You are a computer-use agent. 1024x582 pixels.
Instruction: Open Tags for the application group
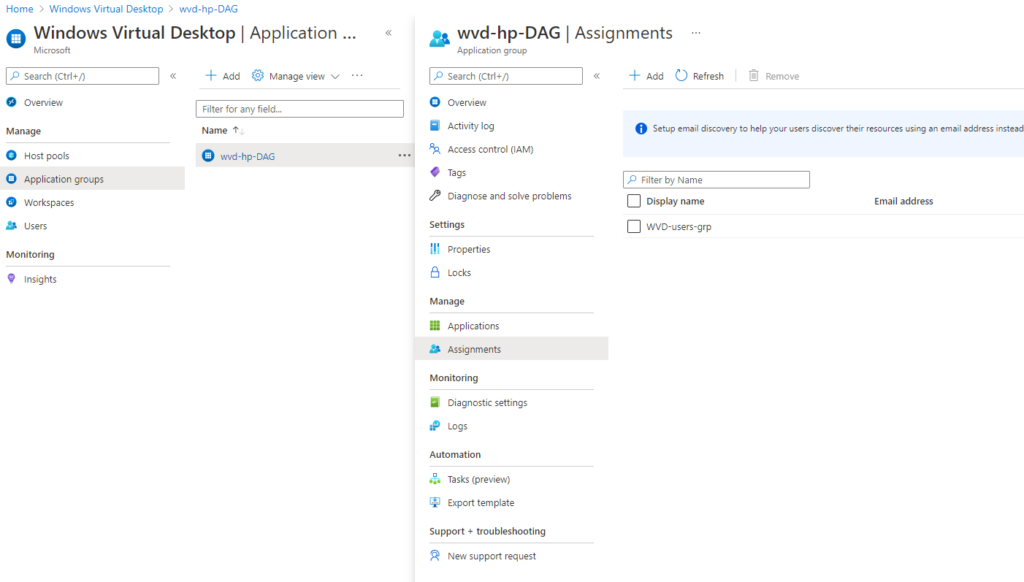click(456, 172)
